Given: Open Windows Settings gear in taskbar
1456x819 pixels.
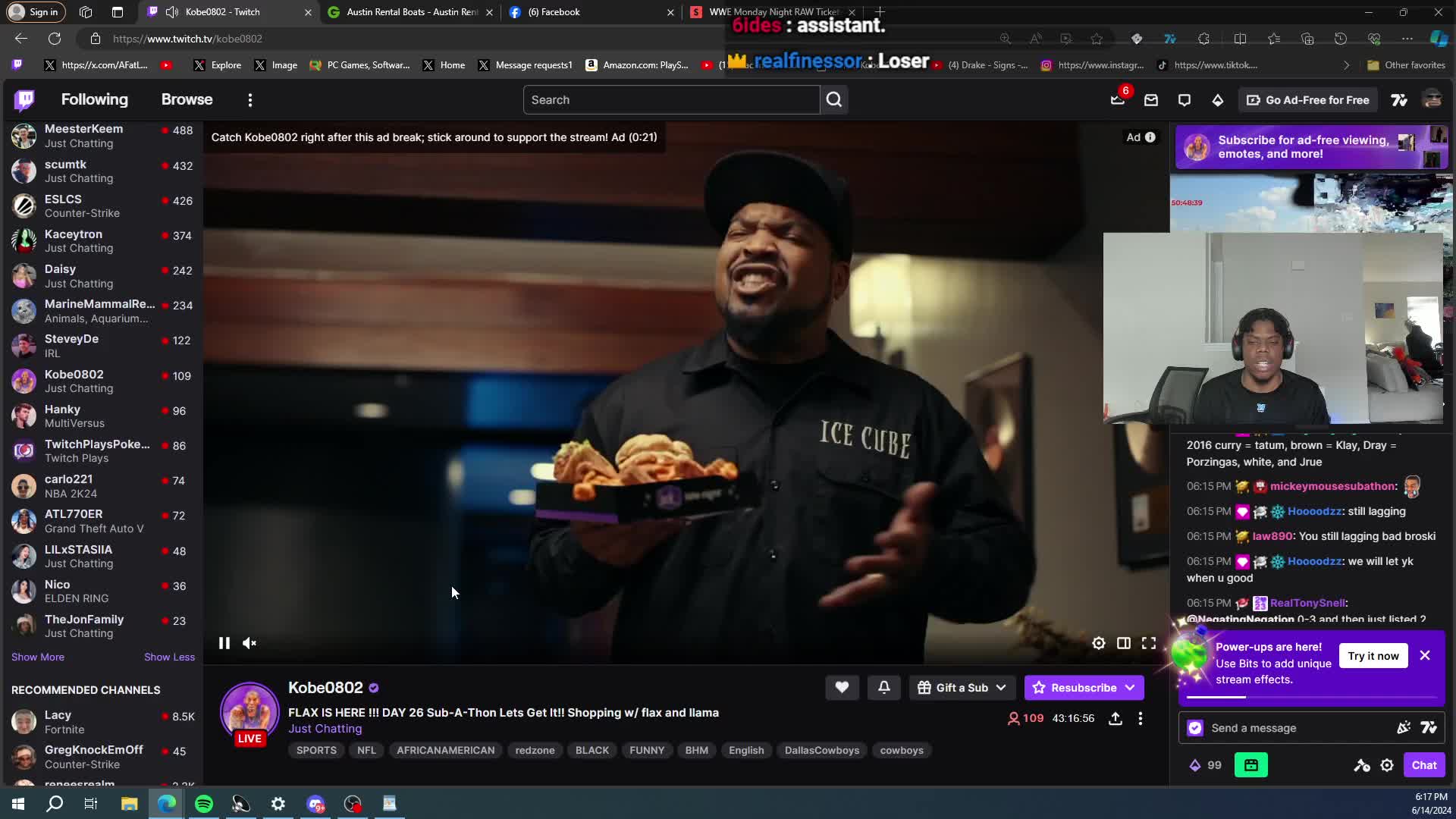Looking at the screenshot, I should coord(278,804).
